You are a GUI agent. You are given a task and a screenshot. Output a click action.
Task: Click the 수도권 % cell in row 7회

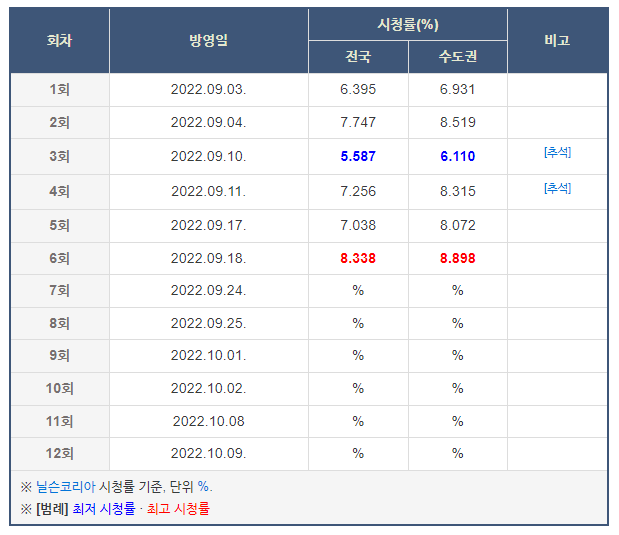click(458, 291)
